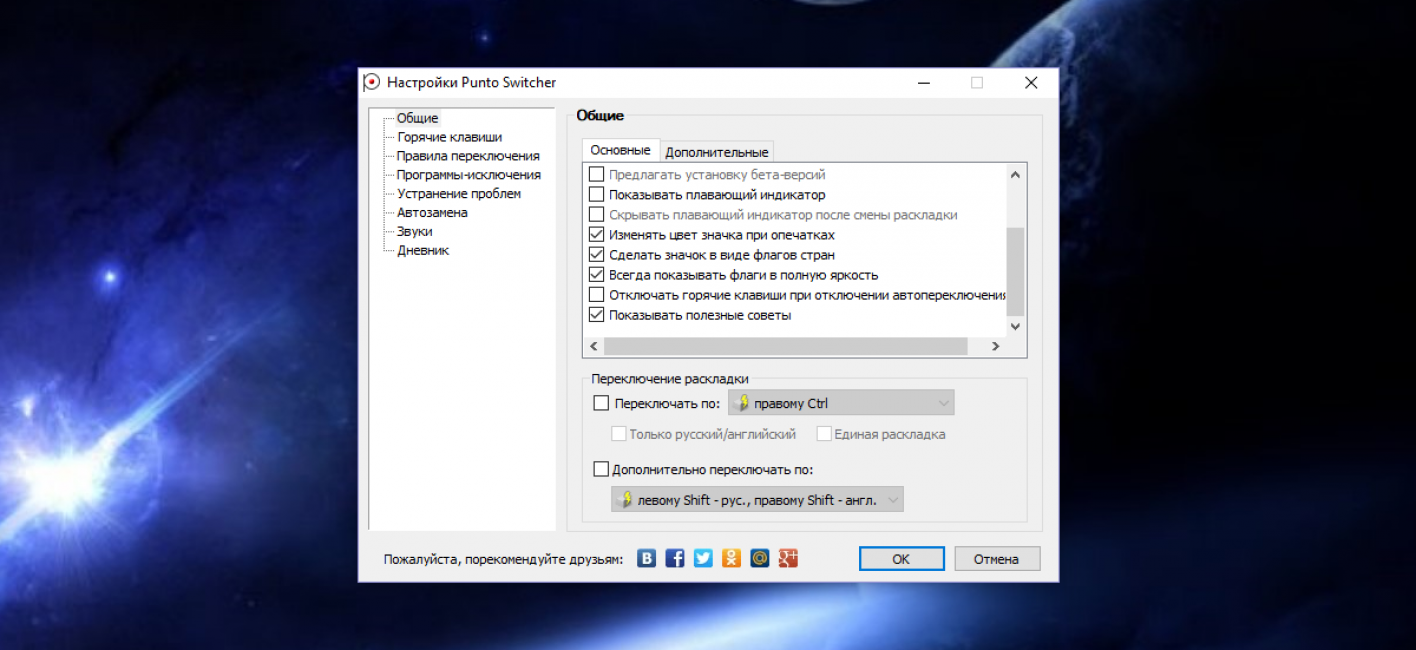
Task: Open the 'левому Shift - рус., правому Shift - англ.' dropdown
Action: [x=757, y=500]
